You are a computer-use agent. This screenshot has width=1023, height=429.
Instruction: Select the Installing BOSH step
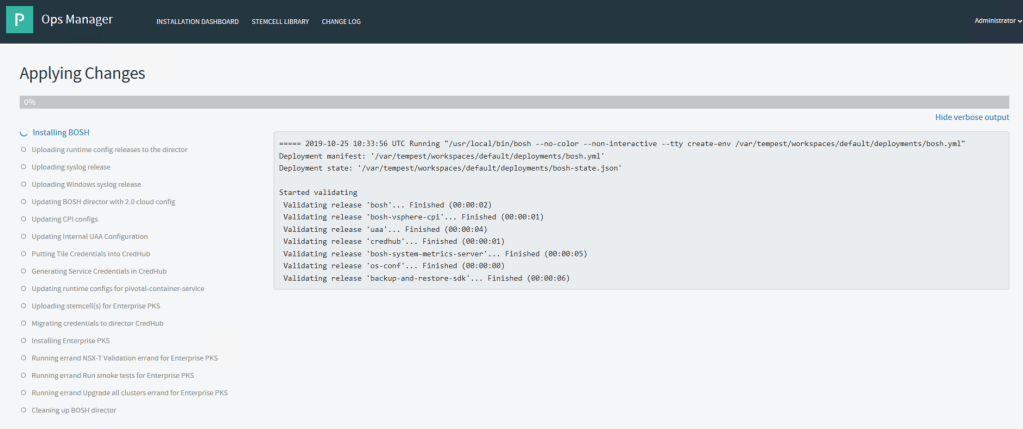click(61, 132)
